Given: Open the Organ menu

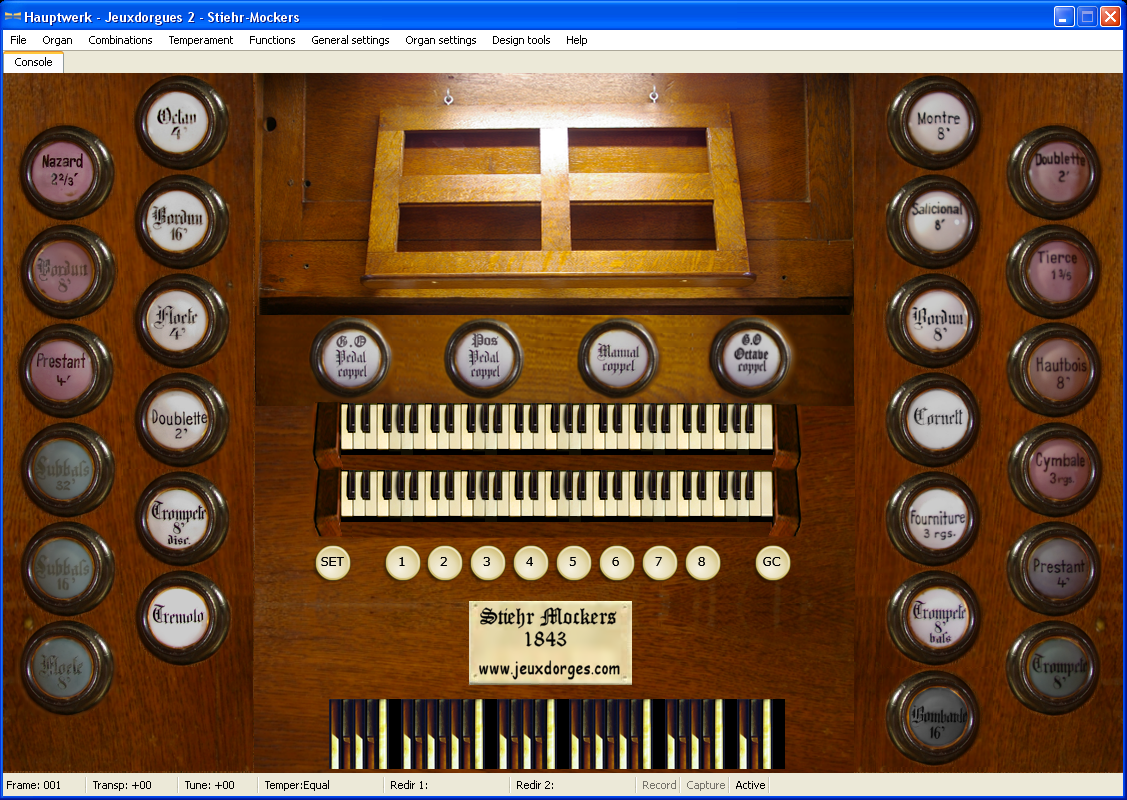Looking at the screenshot, I should click(x=58, y=40).
